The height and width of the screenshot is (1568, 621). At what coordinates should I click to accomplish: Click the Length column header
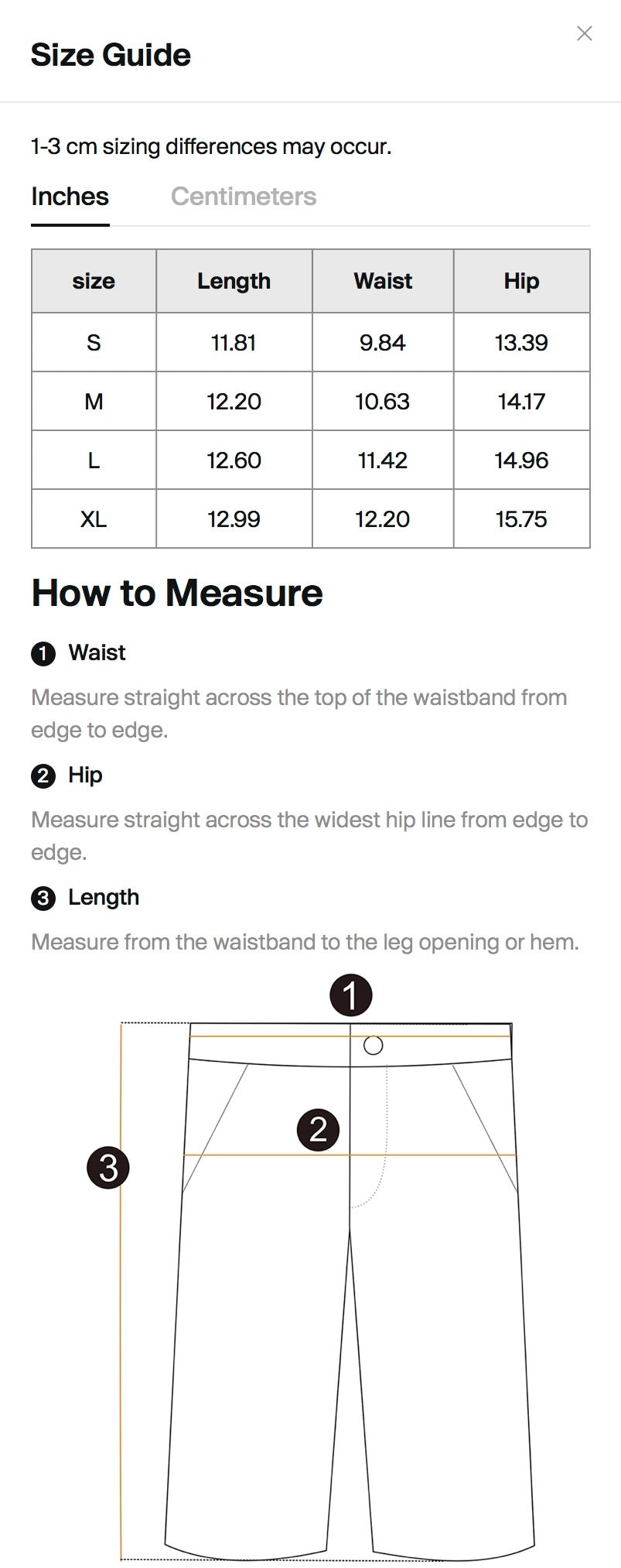[x=234, y=281]
